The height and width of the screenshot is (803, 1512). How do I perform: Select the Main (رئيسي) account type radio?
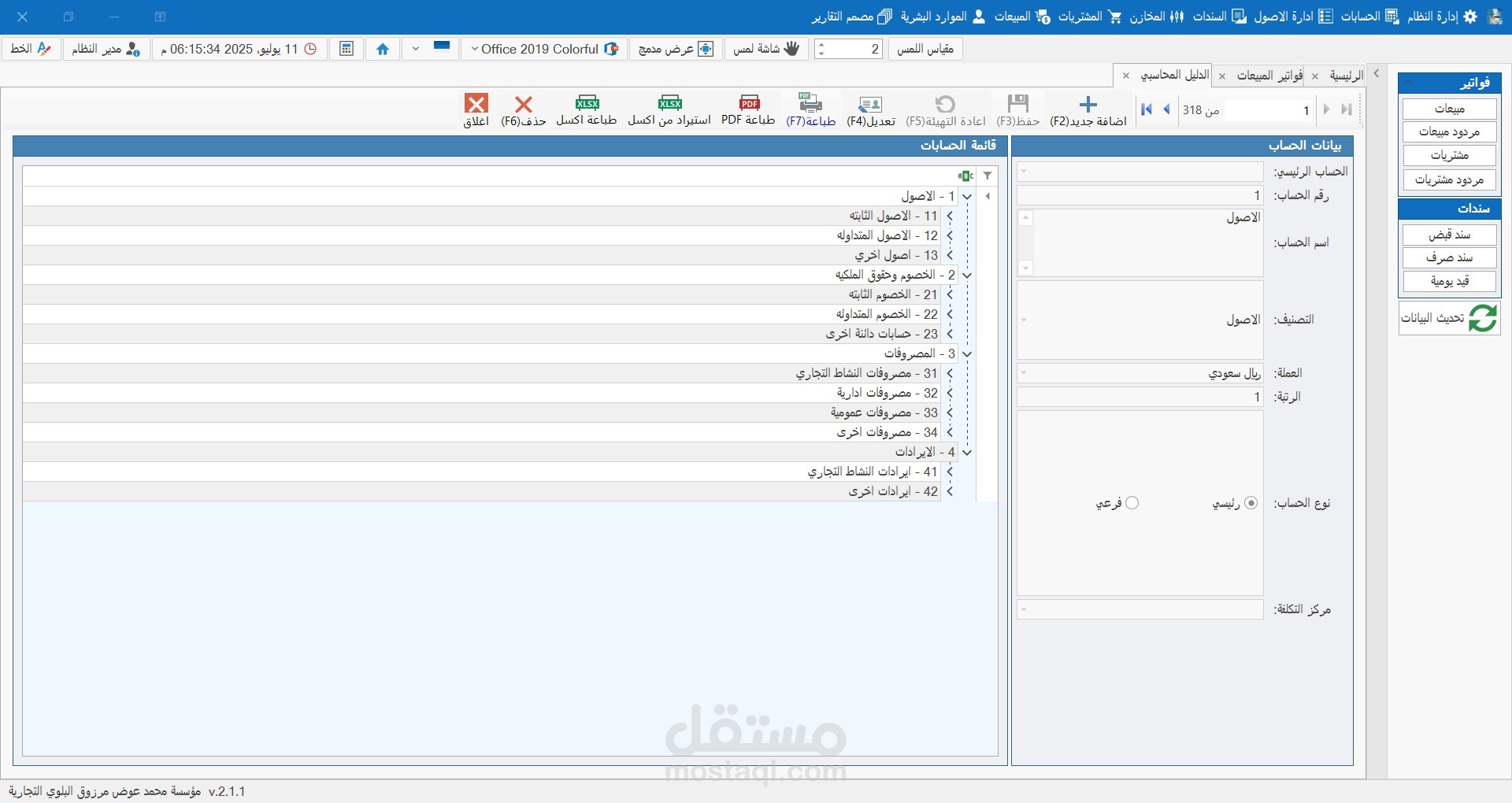pyautogui.click(x=1251, y=503)
